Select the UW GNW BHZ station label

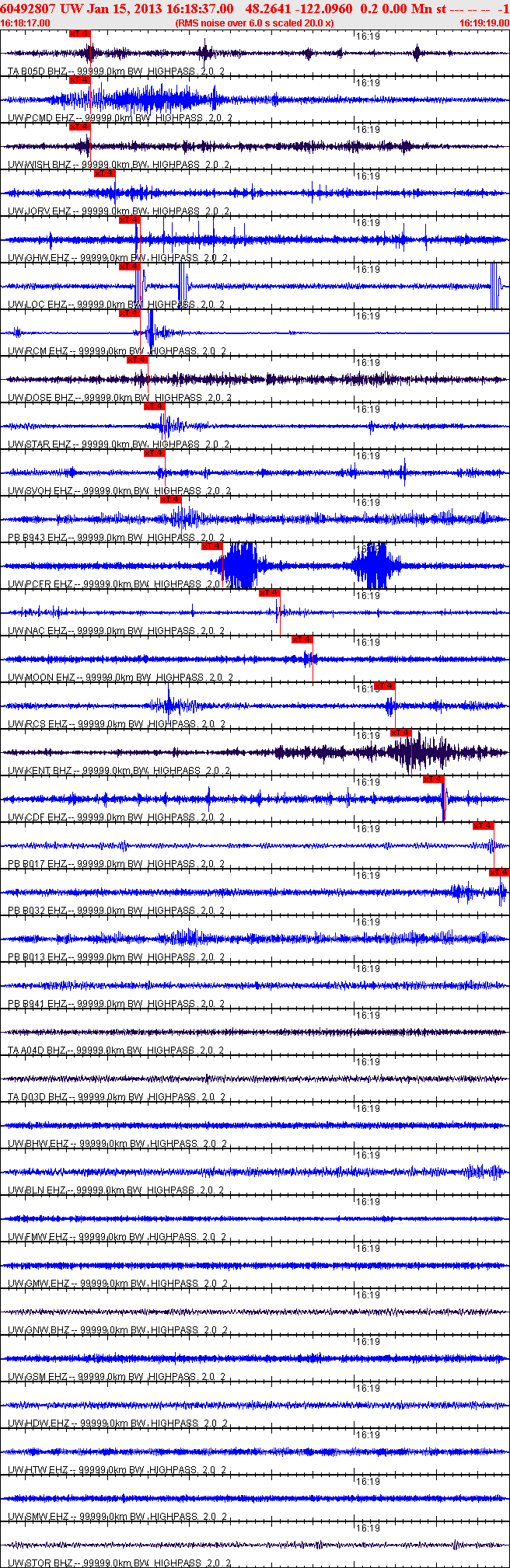(38, 1330)
